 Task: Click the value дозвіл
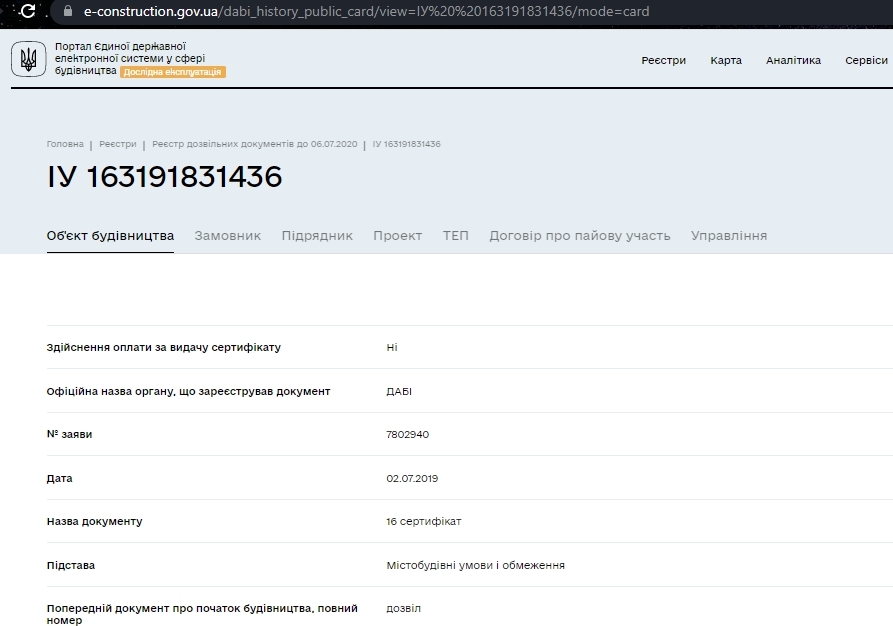[404, 608]
